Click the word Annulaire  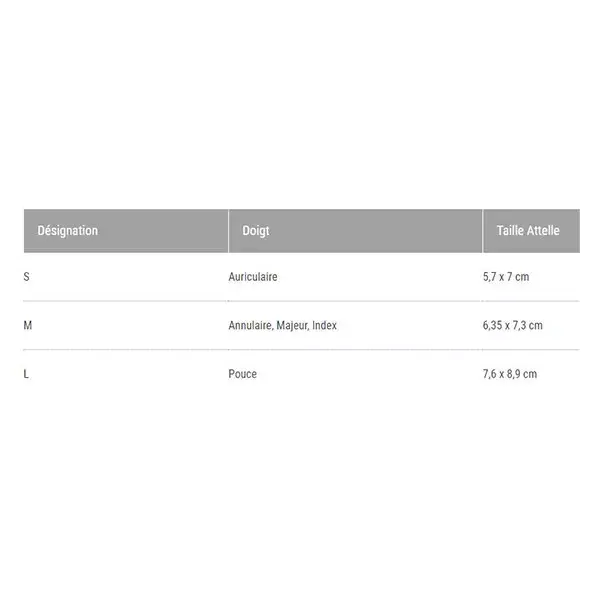click(250, 325)
